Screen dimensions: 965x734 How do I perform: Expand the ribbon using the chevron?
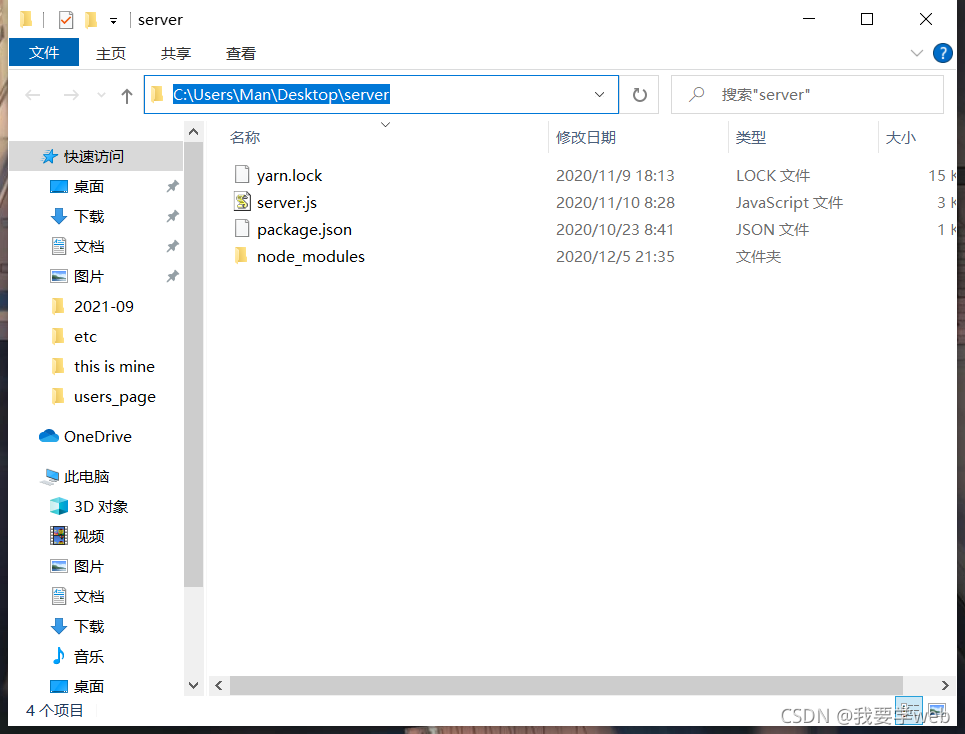[x=917, y=53]
